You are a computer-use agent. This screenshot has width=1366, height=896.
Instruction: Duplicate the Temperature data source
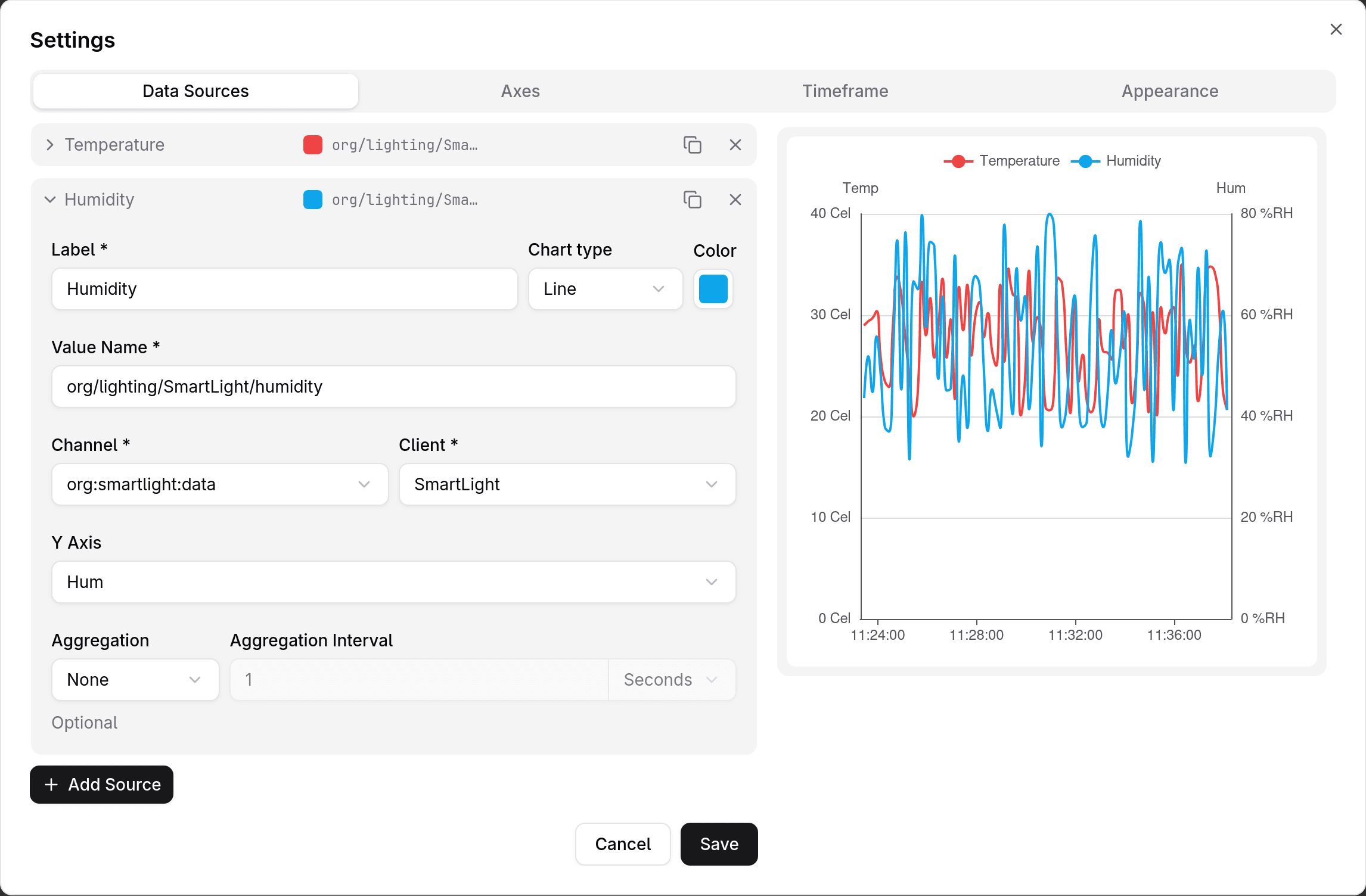pyautogui.click(x=692, y=145)
